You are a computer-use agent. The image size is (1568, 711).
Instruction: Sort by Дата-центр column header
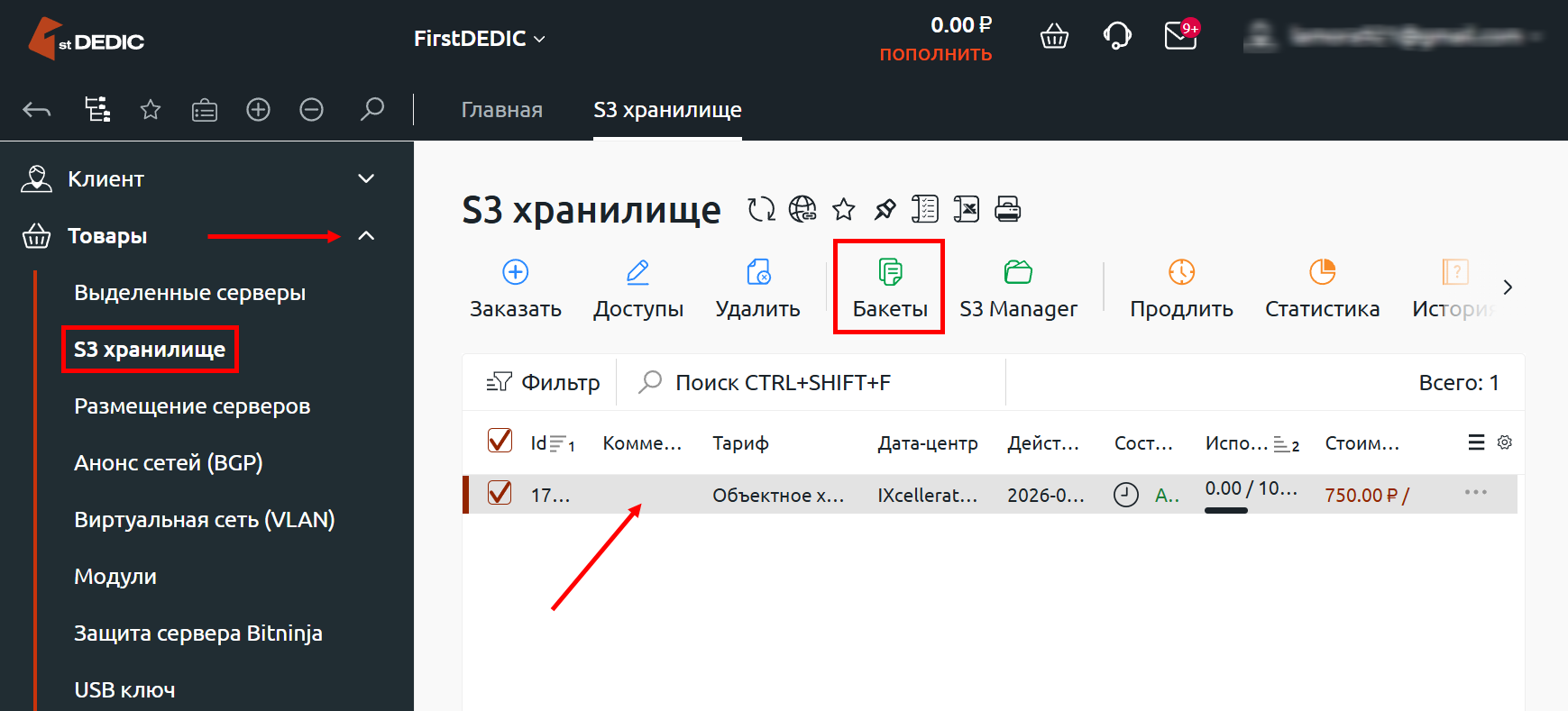click(928, 443)
